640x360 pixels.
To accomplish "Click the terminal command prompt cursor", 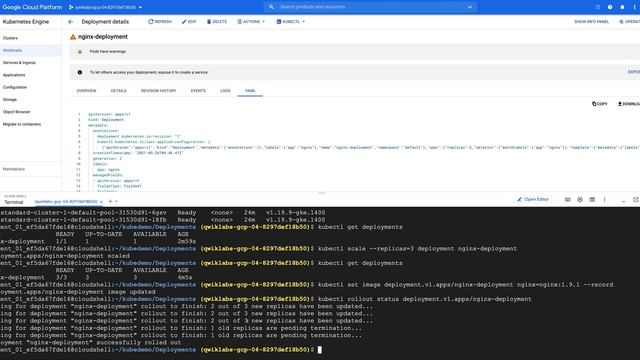I will (320, 350).
